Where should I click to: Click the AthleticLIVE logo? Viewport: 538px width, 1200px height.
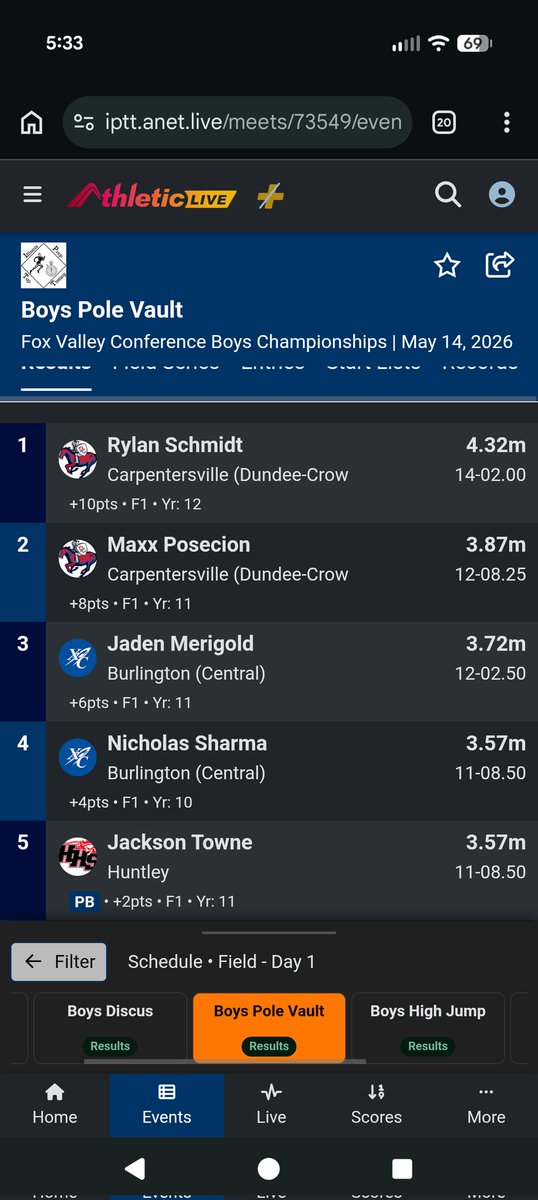pyautogui.click(x=152, y=196)
